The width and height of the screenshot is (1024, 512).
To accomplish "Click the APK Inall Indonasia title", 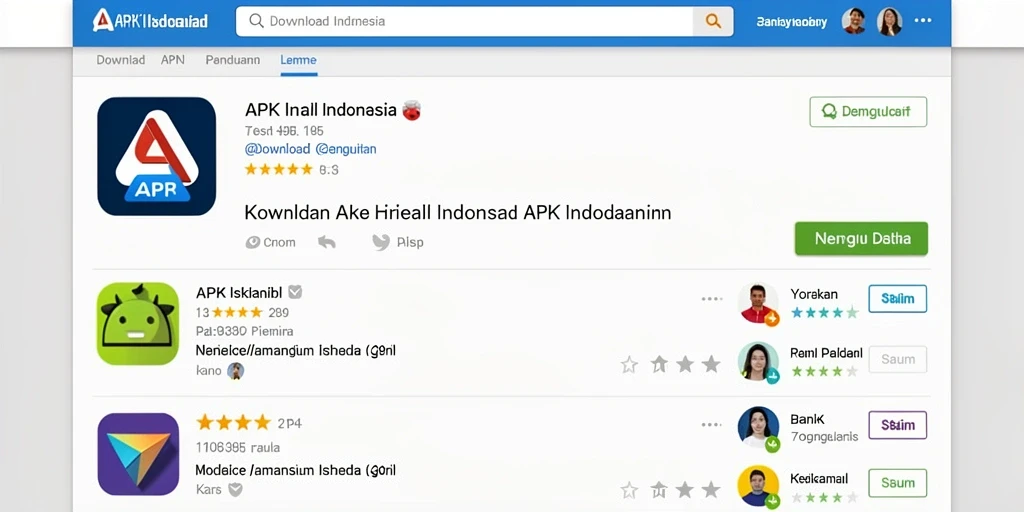I will [x=321, y=110].
